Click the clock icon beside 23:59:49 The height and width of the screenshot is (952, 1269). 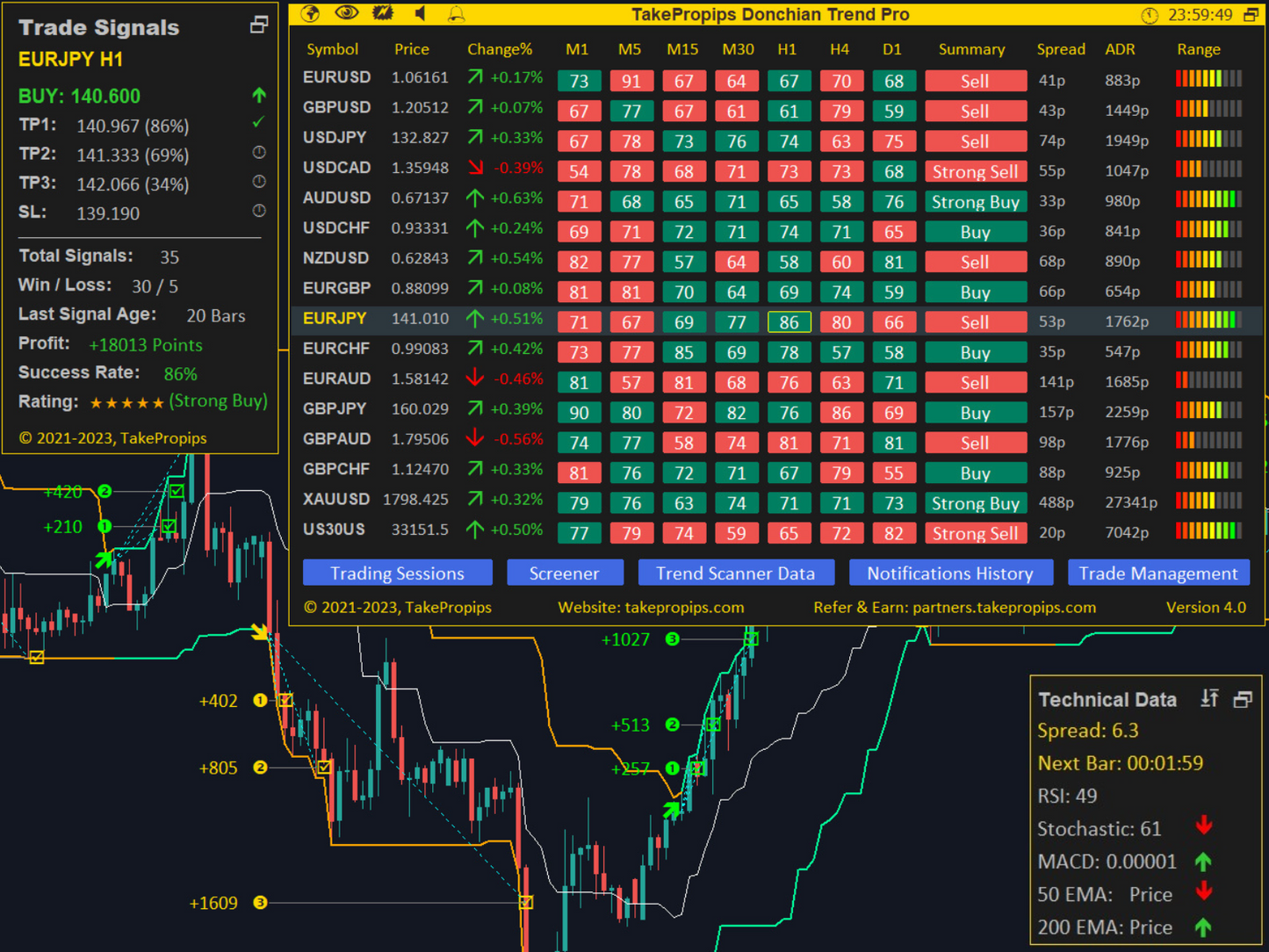(1149, 15)
